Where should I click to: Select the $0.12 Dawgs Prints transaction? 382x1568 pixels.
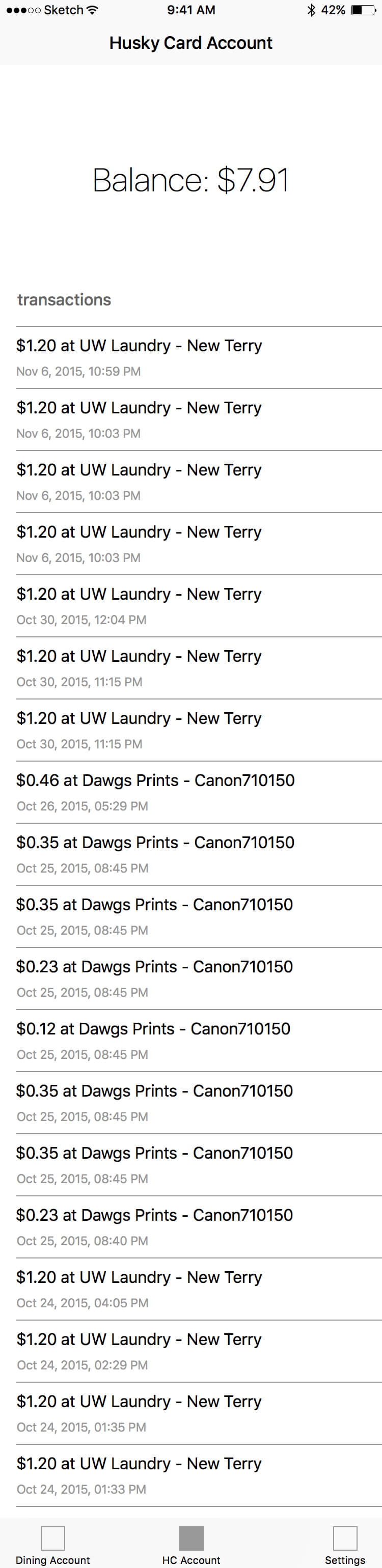coord(190,1040)
